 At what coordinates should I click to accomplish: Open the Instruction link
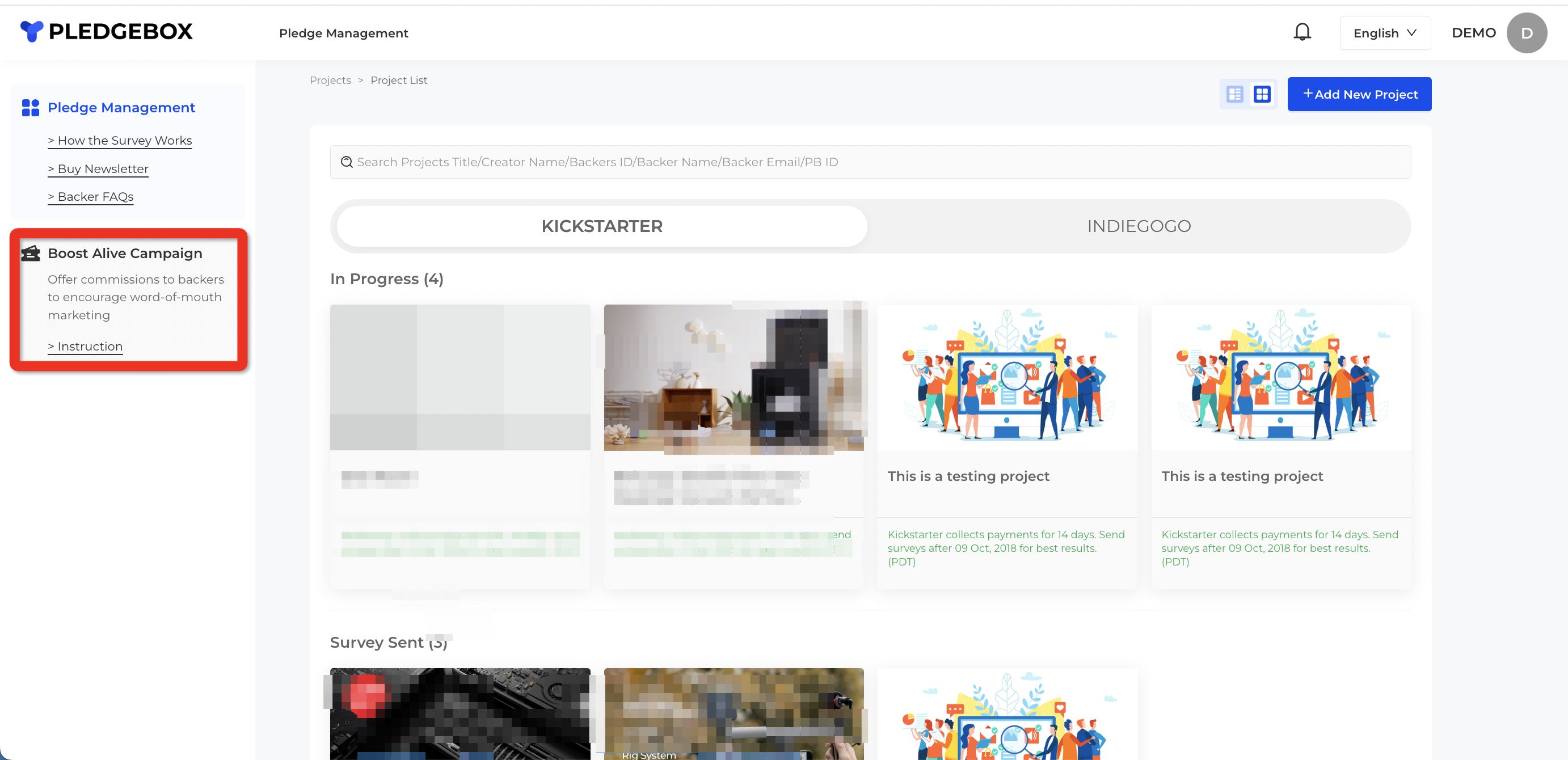pyautogui.click(x=85, y=346)
